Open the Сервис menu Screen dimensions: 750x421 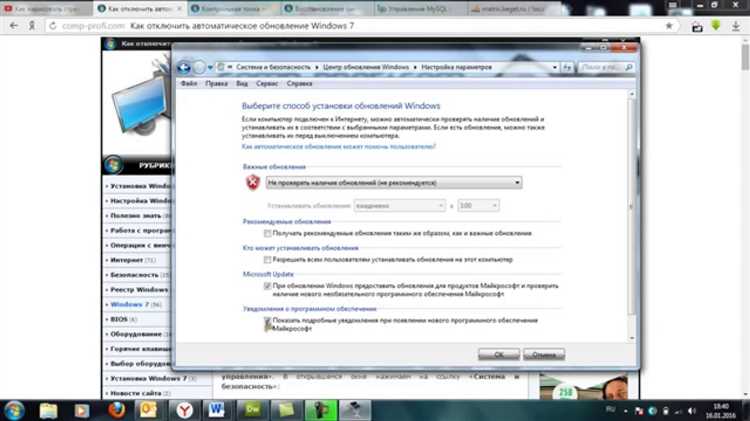coord(267,84)
